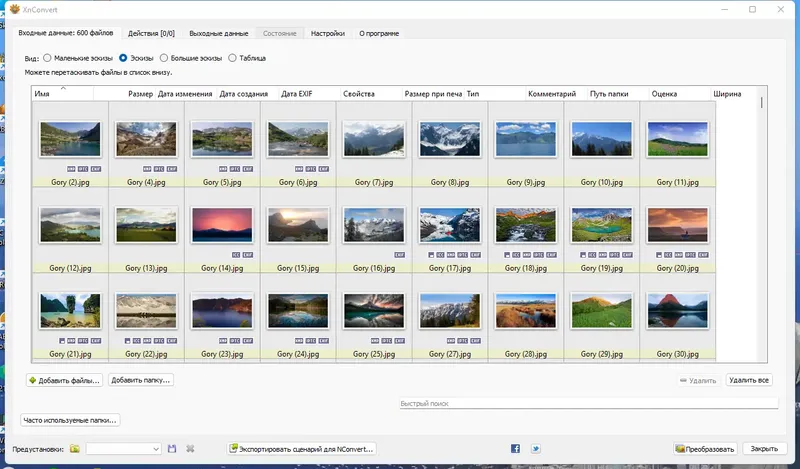Screen dimensions: 800x469
Task: Select Большие эскизы view radio
Action: 164,58
